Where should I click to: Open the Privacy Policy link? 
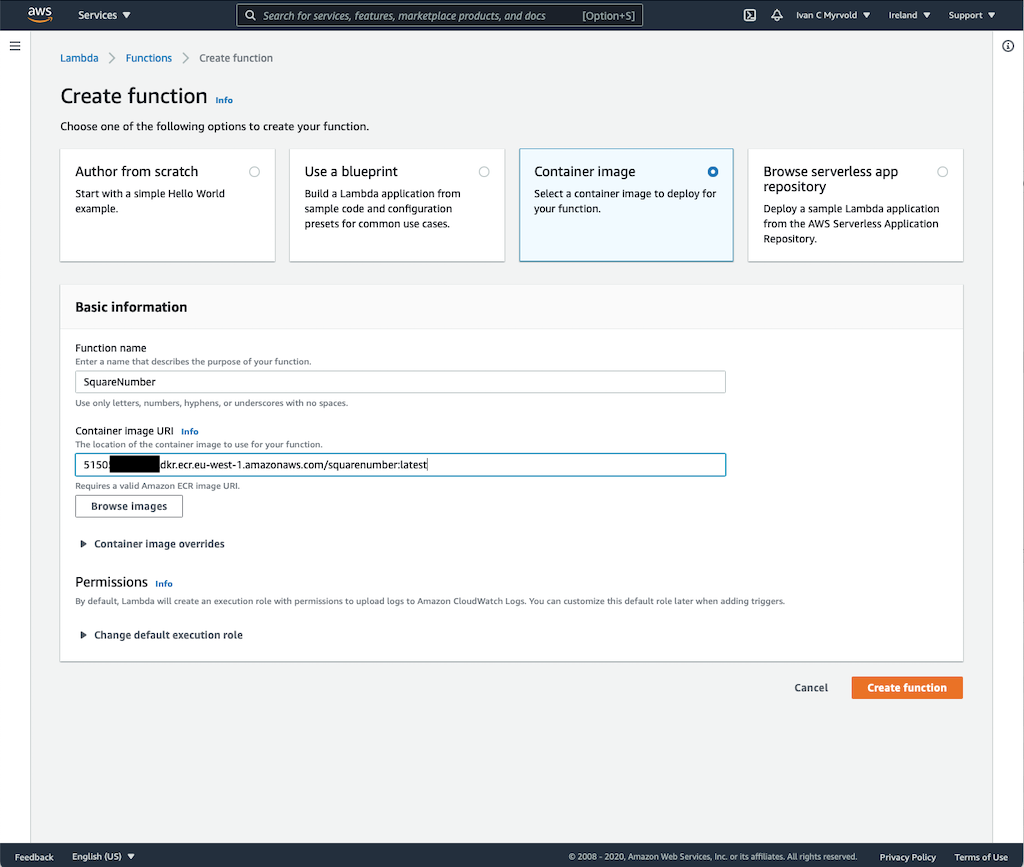coord(907,857)
